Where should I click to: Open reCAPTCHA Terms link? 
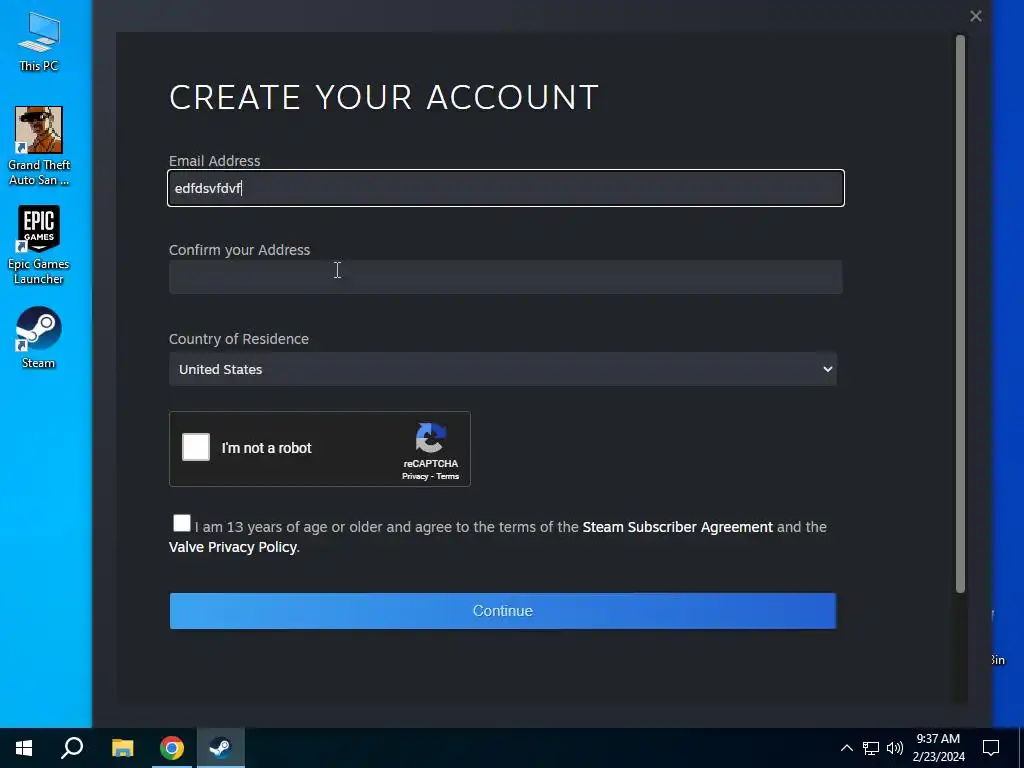447,477
